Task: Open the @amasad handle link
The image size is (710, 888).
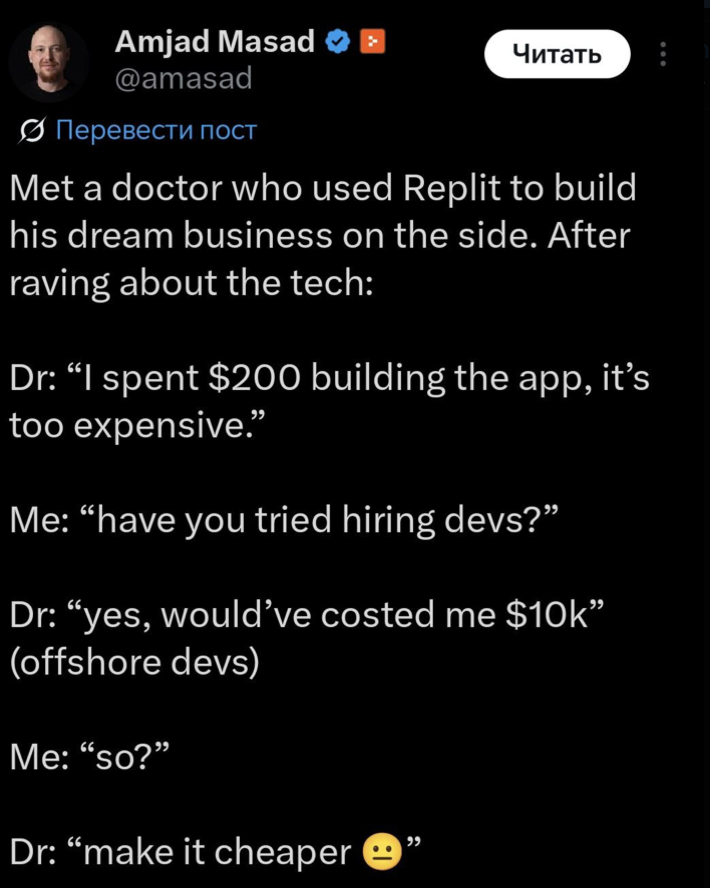Action: click(184, 78)
